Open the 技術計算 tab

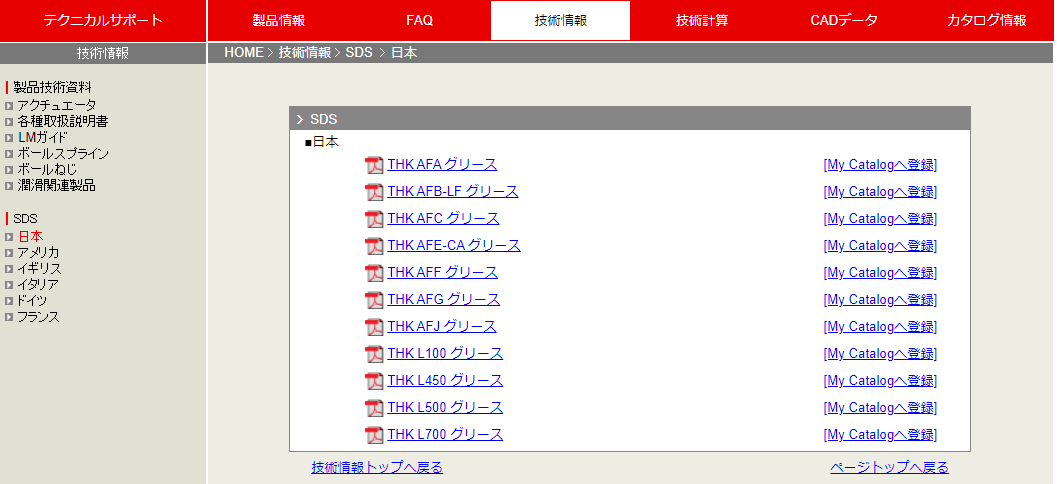(702, 20)
